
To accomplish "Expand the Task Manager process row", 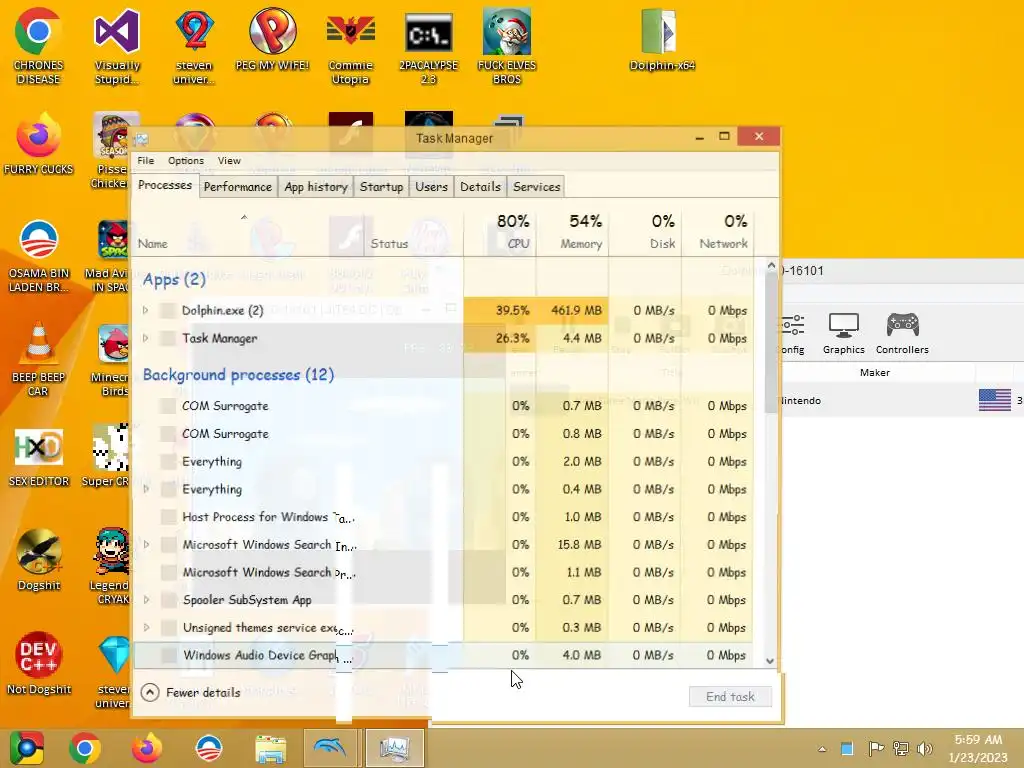I will 146,338.
